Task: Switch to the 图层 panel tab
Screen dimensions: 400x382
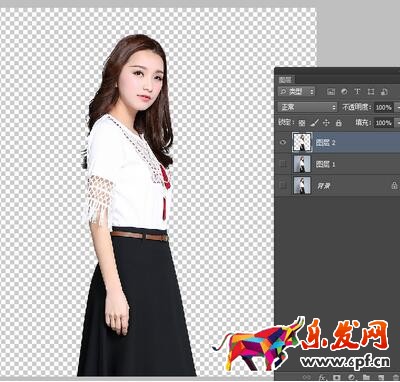Action: tap(285, 80)
